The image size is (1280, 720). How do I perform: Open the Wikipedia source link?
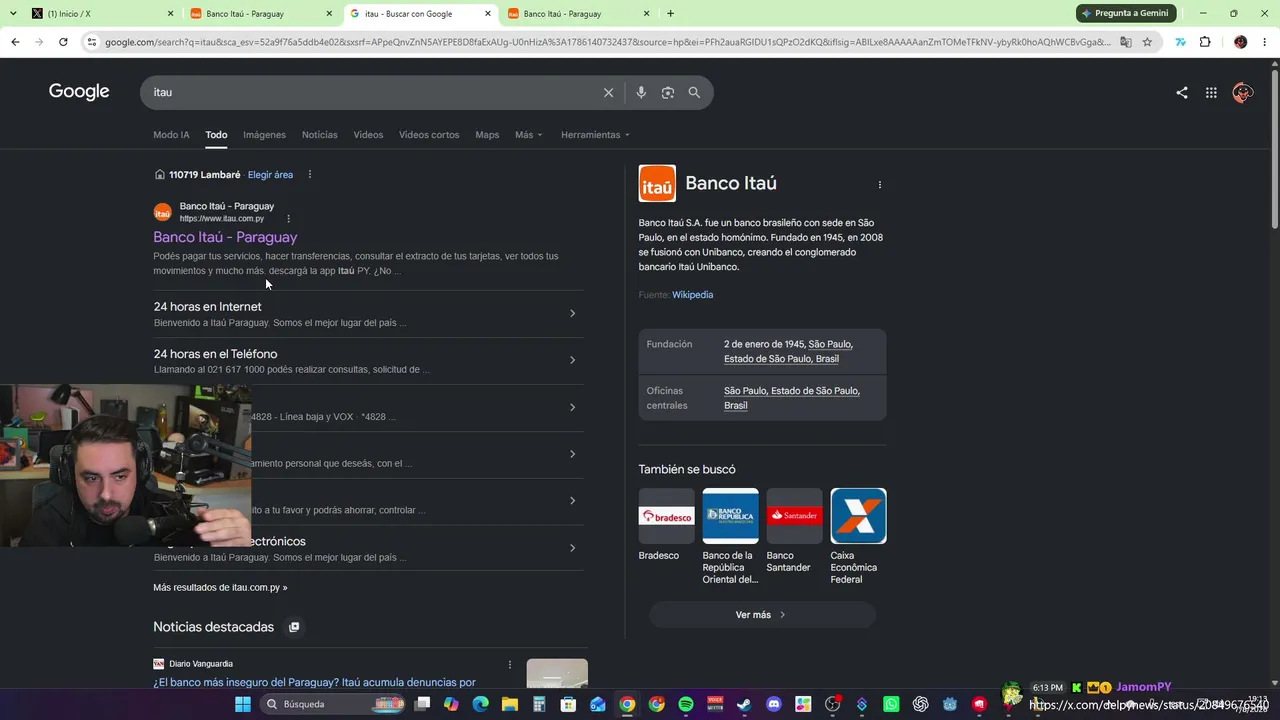click(692, 295)
